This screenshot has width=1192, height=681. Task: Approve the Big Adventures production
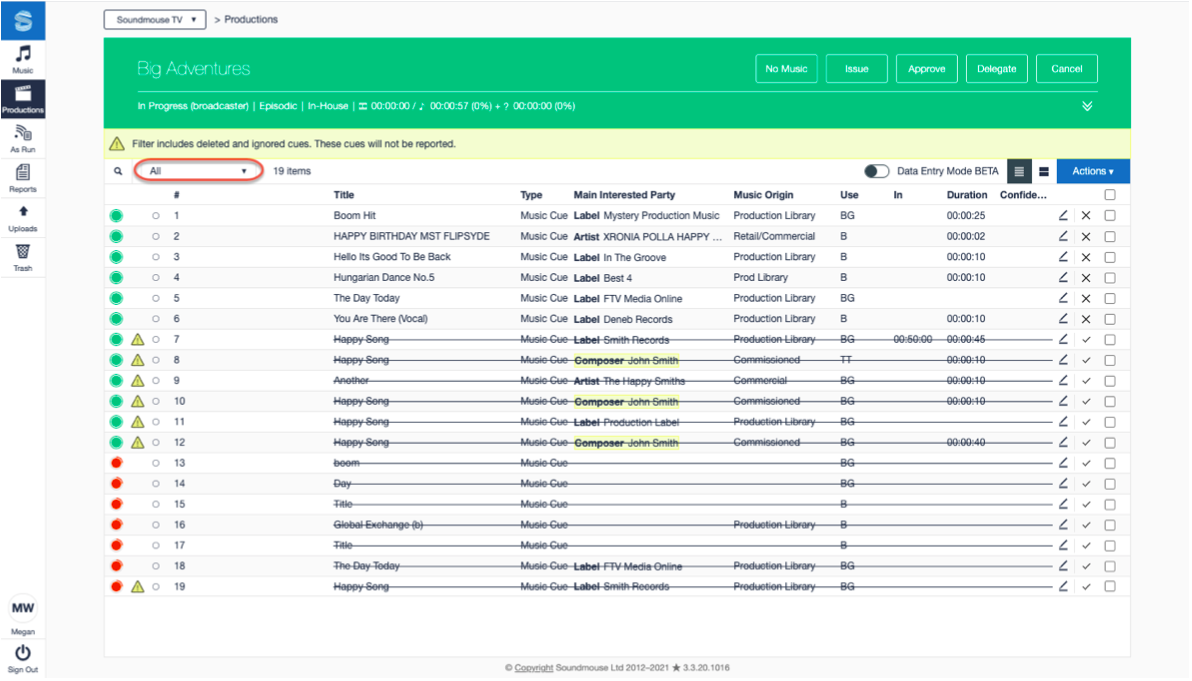(927, 68)
